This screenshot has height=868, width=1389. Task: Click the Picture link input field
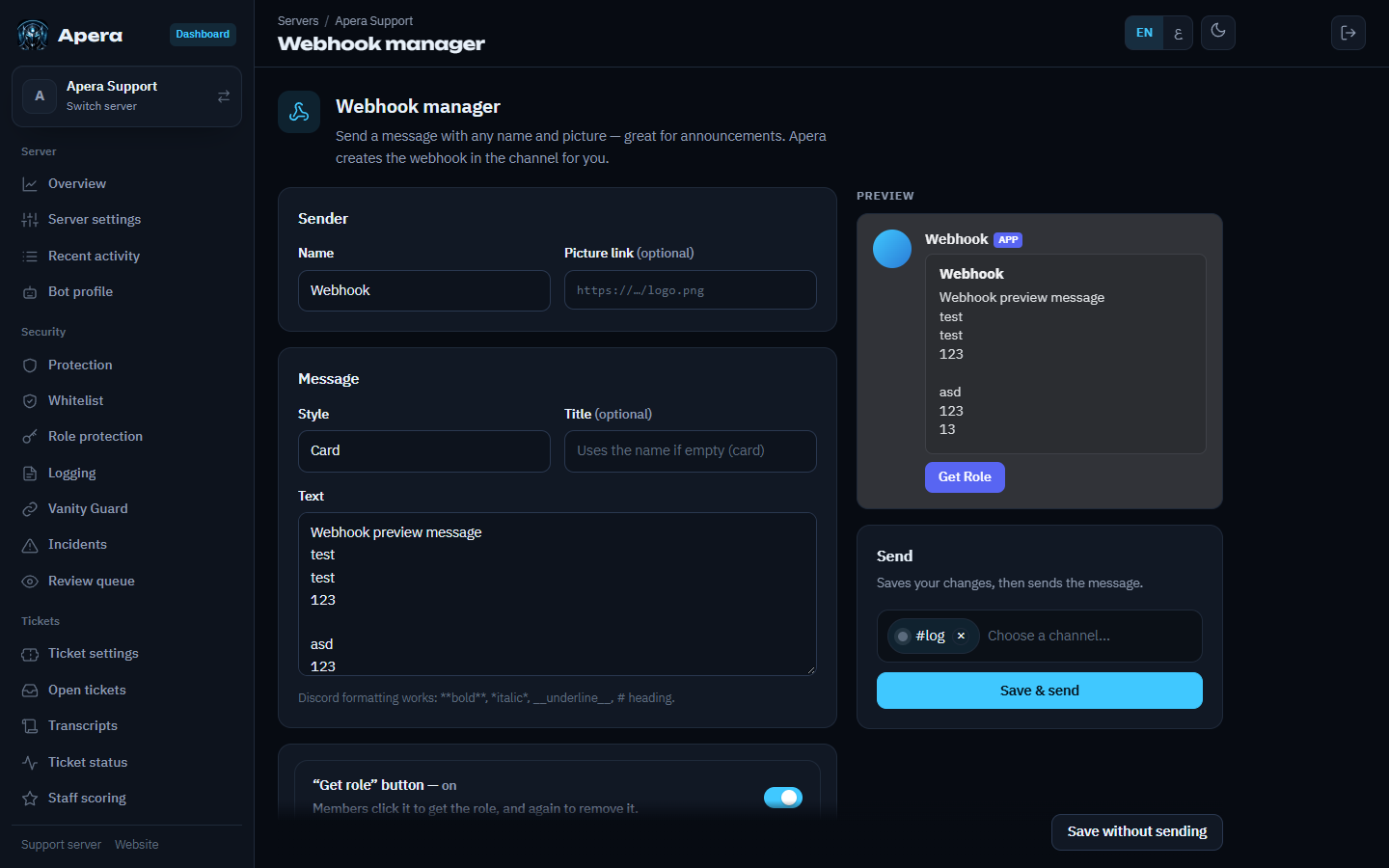tap(691, 290)
